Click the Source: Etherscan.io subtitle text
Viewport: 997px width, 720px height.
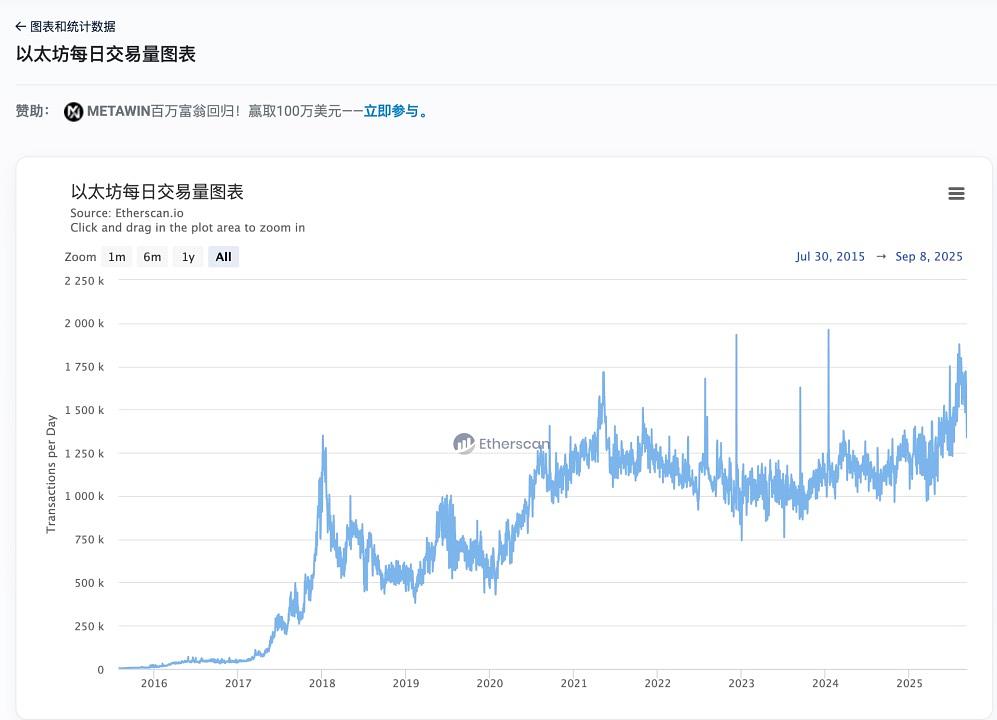tap(127, 213)
